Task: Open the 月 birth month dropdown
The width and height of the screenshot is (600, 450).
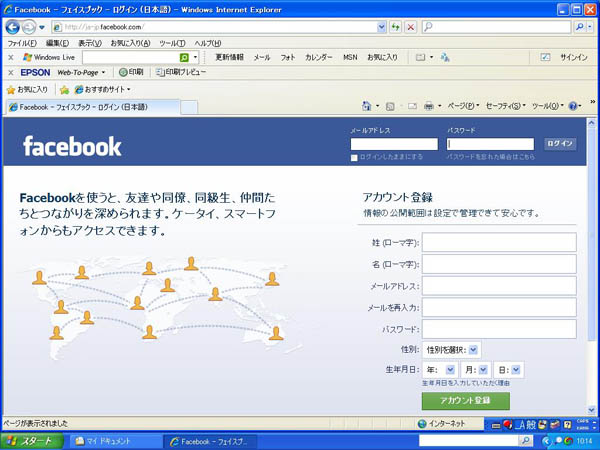Action: tap(476, 370)
